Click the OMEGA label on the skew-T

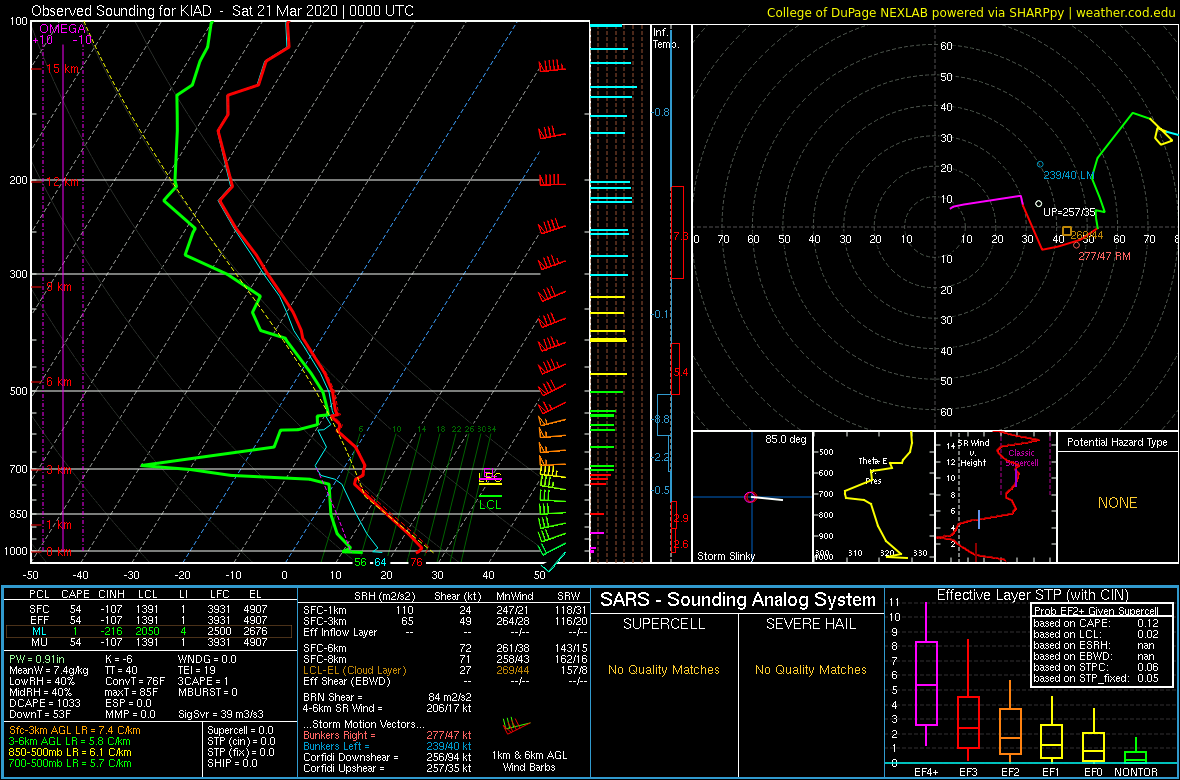point(62,29)
